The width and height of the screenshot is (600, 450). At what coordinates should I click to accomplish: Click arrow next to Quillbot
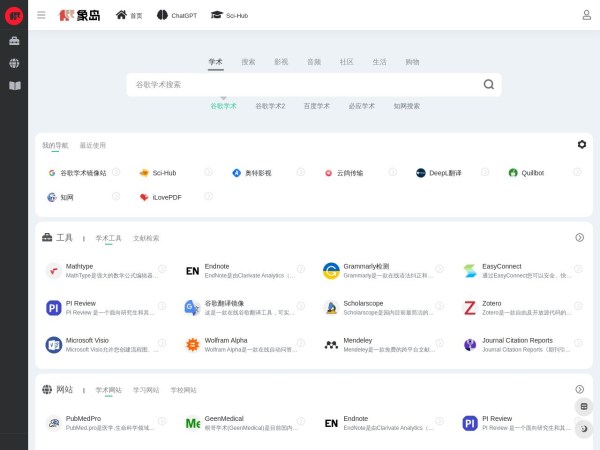577,172
